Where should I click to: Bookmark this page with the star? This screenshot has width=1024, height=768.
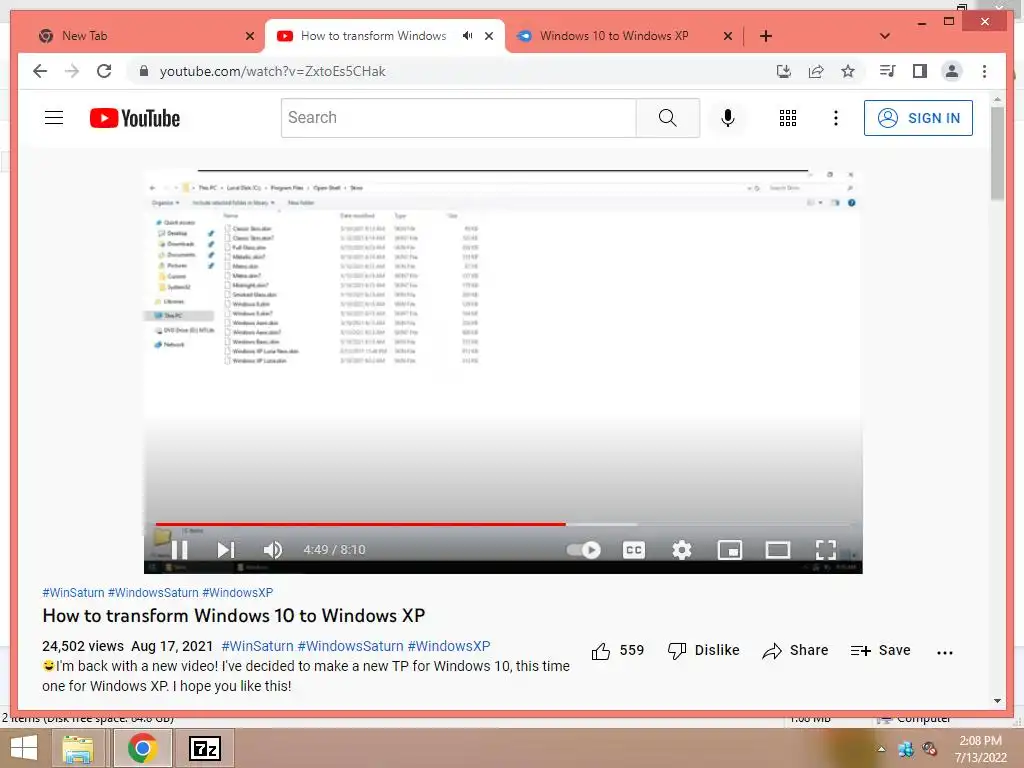848,71
